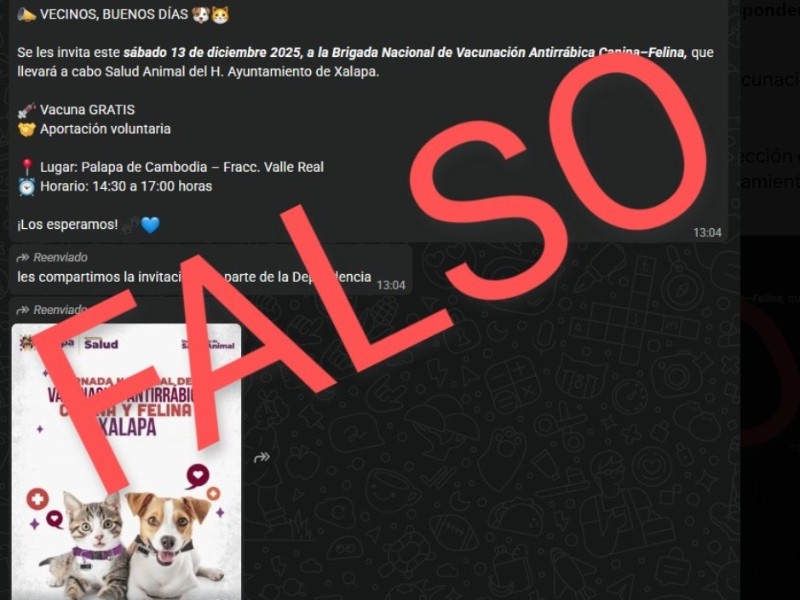Click the blue heart emoji after Los esperamos

(150, 224)
